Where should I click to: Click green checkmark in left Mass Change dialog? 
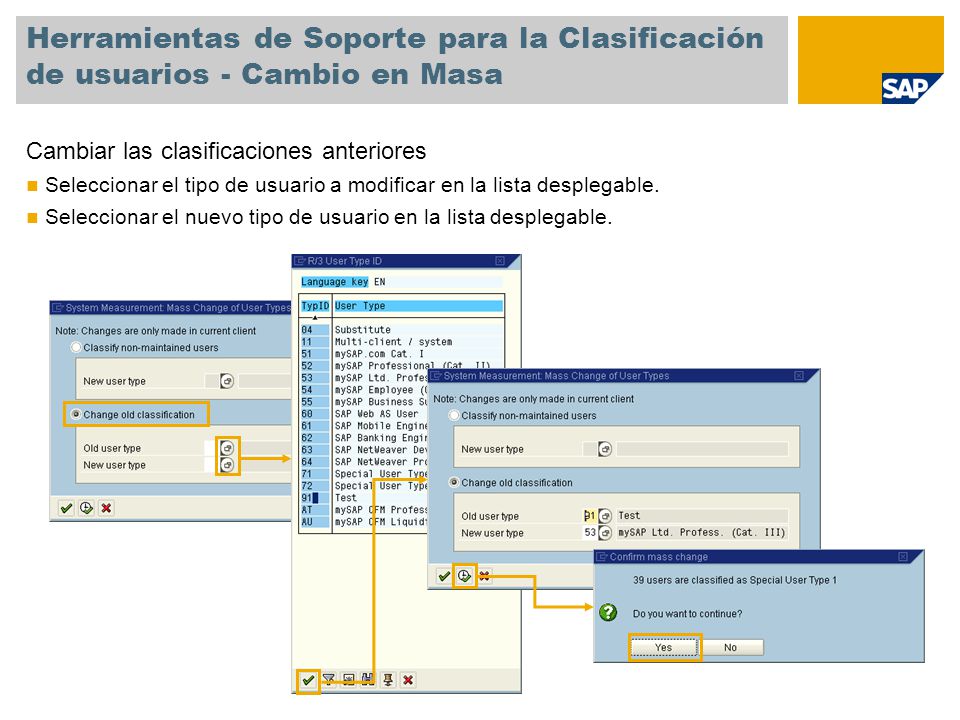[x=66, y=508]
